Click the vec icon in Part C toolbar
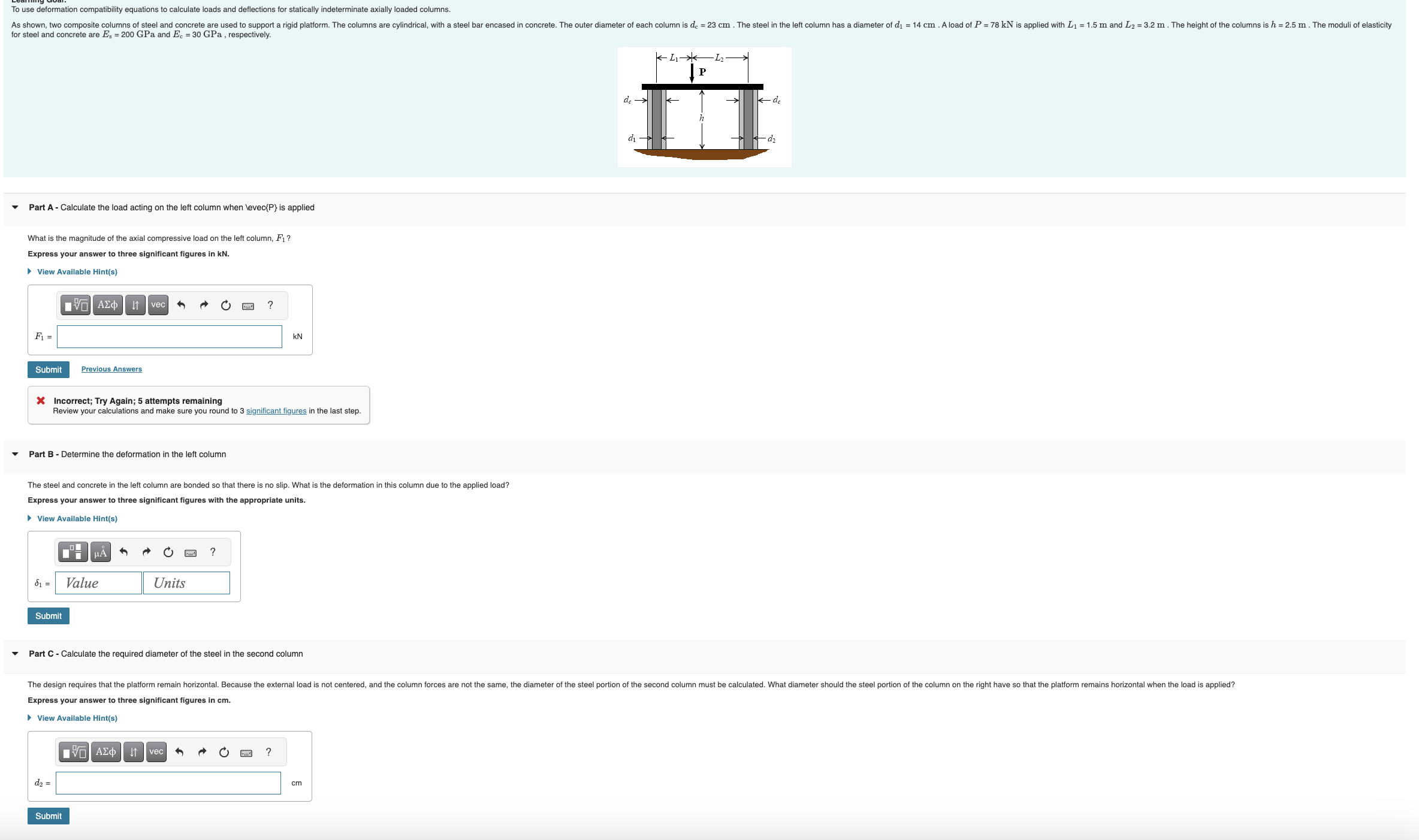This screenshot has height=840, width=1419. [157, 752]
